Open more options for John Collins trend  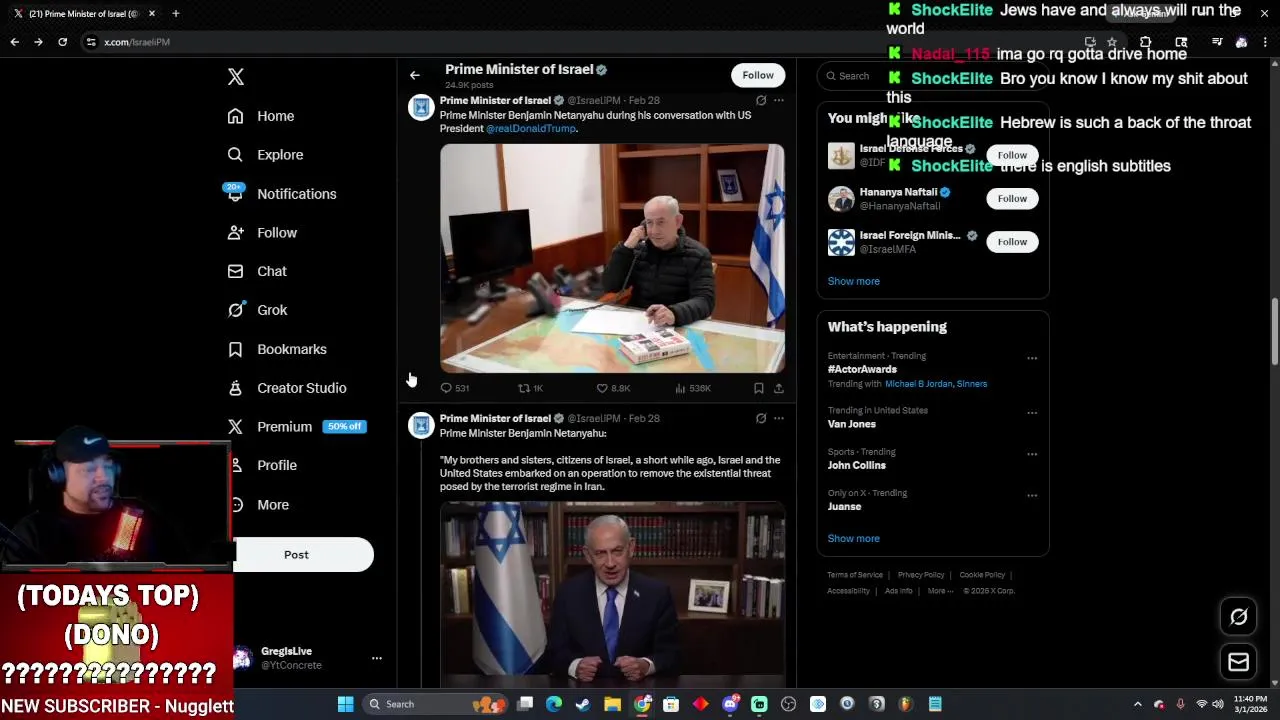(x=1032, y=454)
